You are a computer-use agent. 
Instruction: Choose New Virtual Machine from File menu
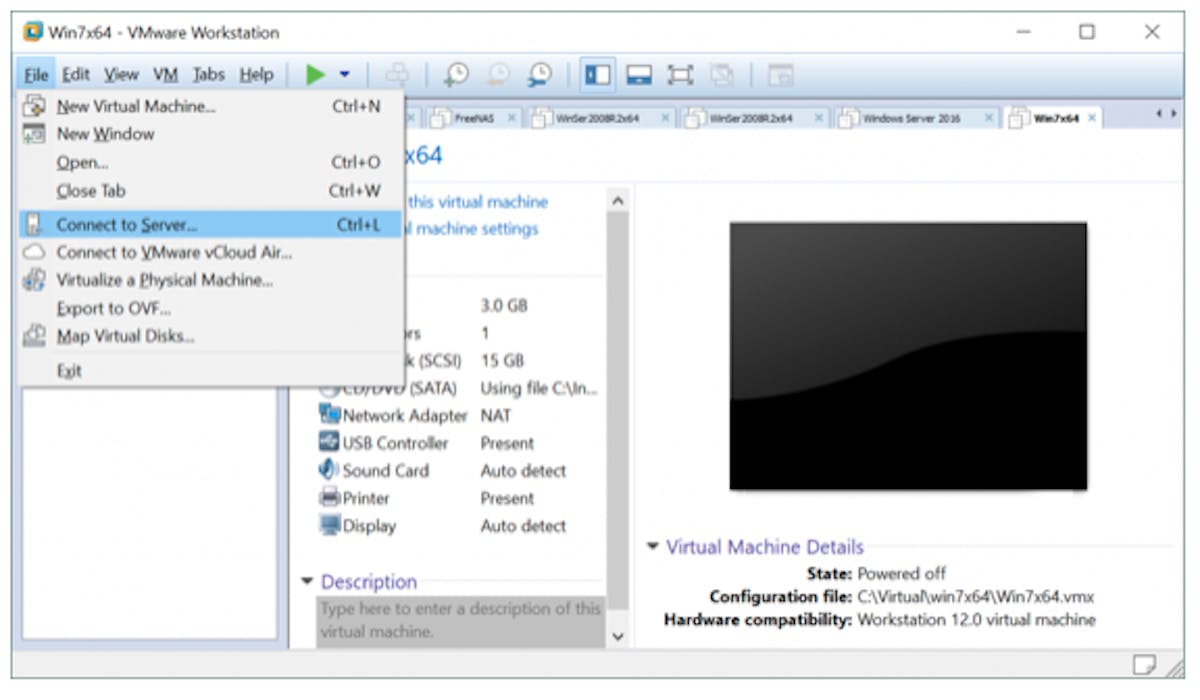pyautogui.click(x=135, y=106)
